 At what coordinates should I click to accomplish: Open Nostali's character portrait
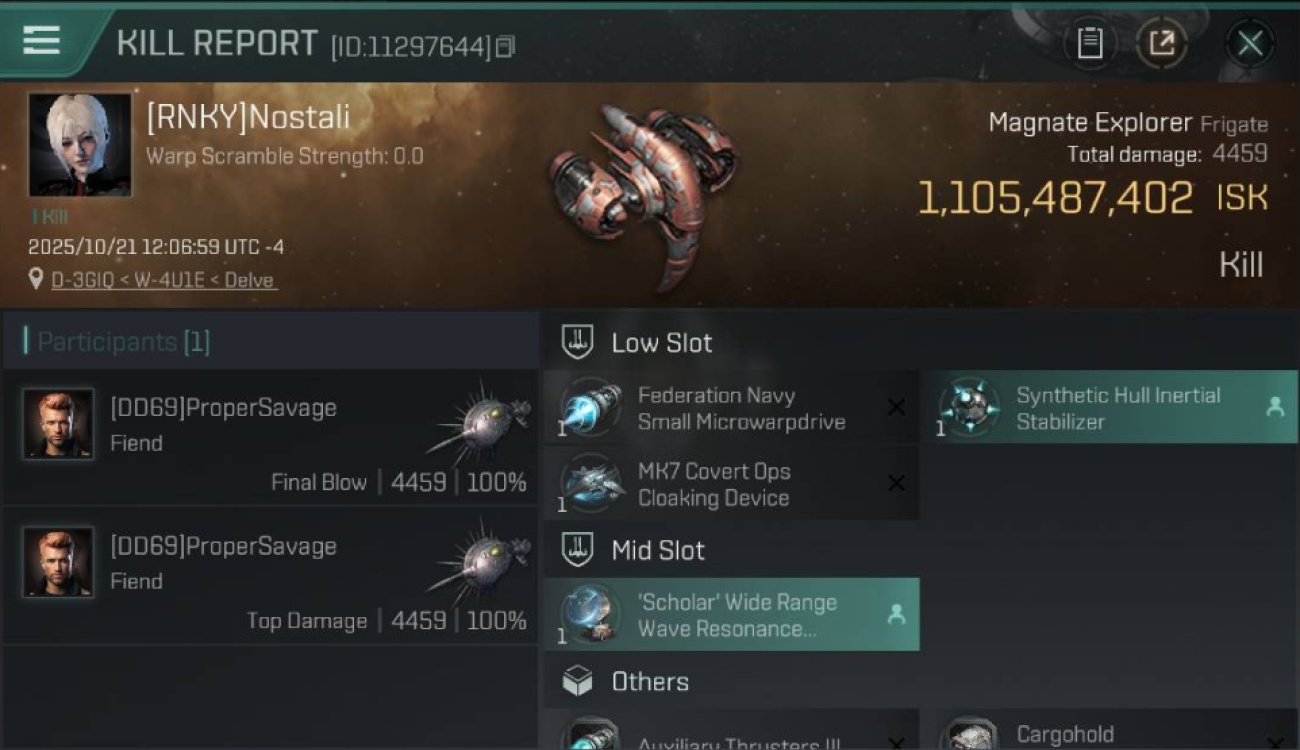(x=80, y=145)
